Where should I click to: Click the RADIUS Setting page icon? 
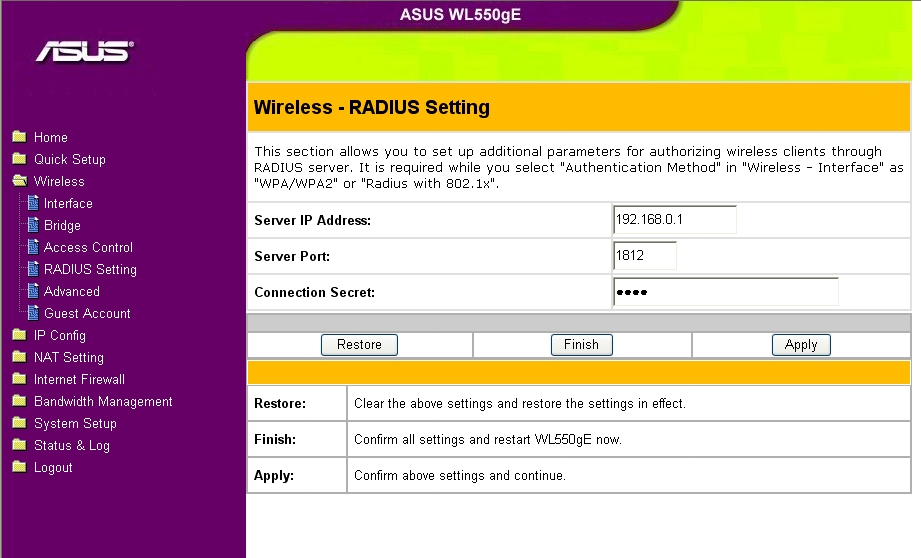click(33, 269)
